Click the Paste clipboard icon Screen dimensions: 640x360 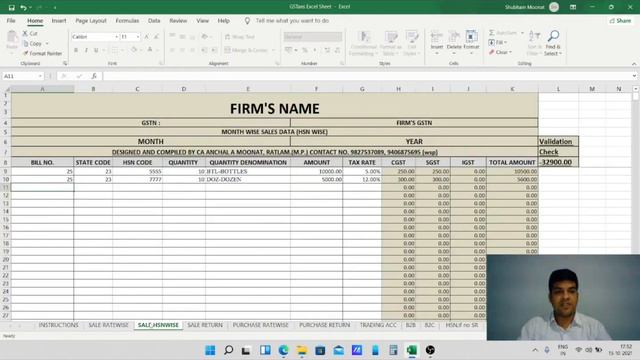click(12, 37)
